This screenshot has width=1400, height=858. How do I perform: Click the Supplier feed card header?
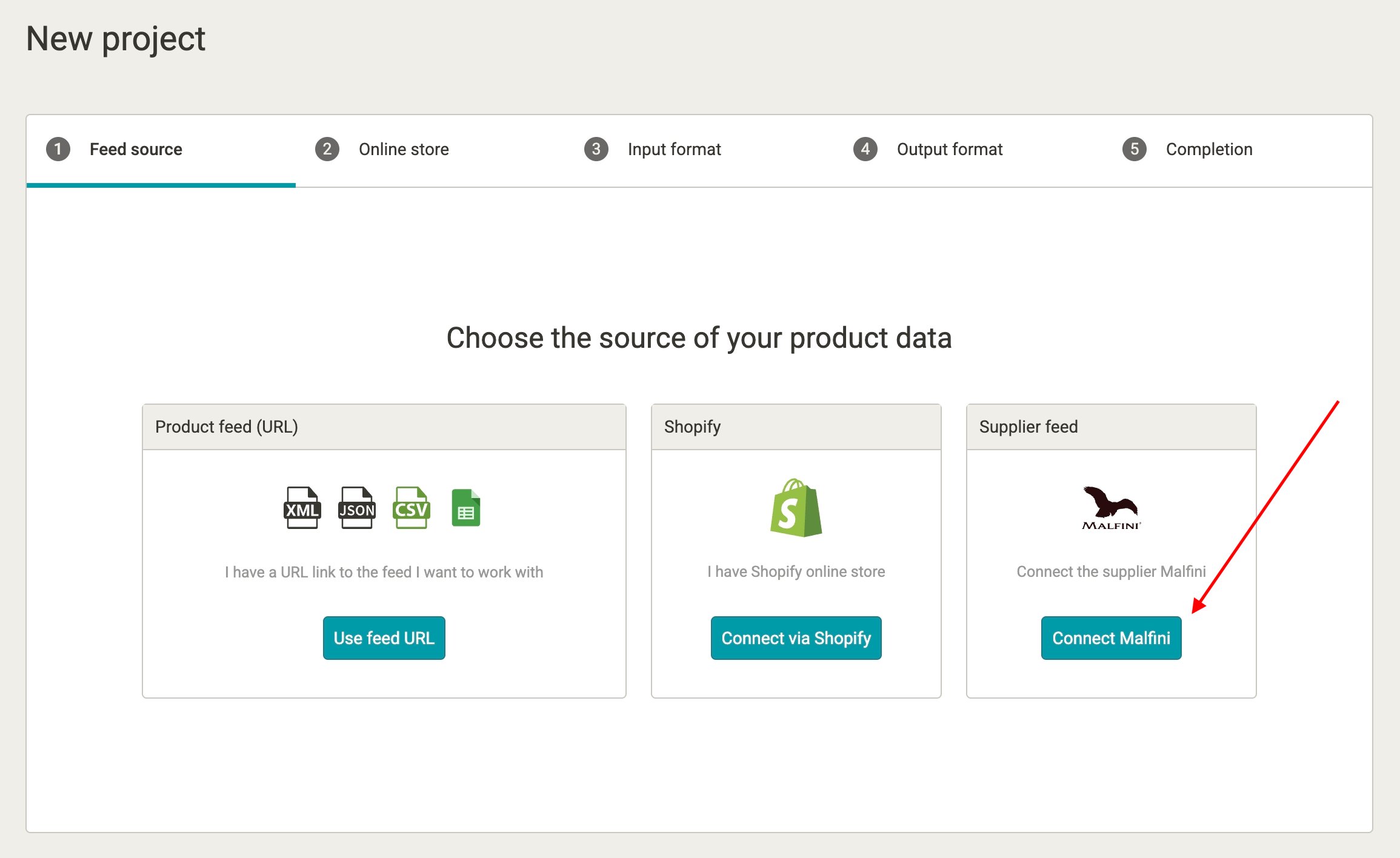(1111, 427)
